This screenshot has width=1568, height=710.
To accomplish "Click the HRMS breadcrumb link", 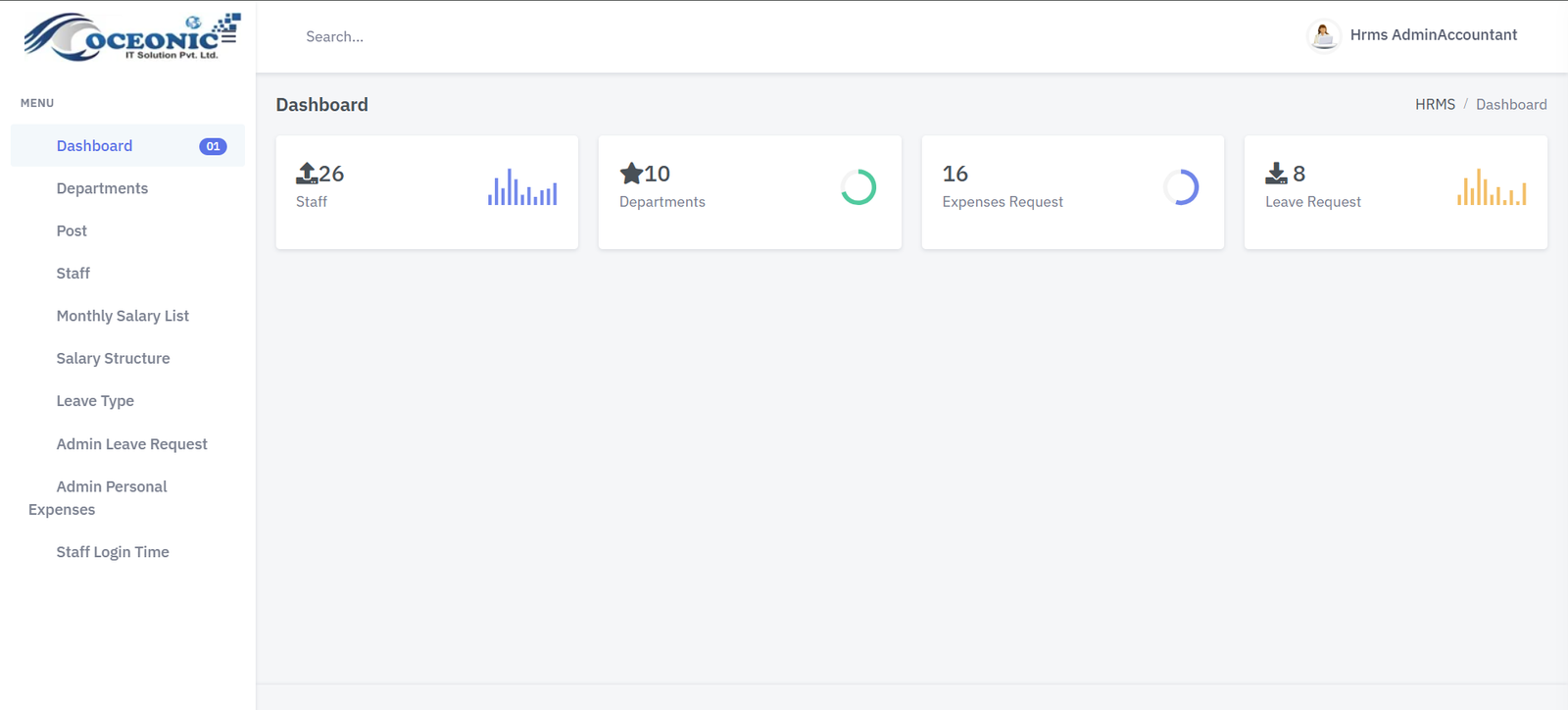I will (1435, 105).
